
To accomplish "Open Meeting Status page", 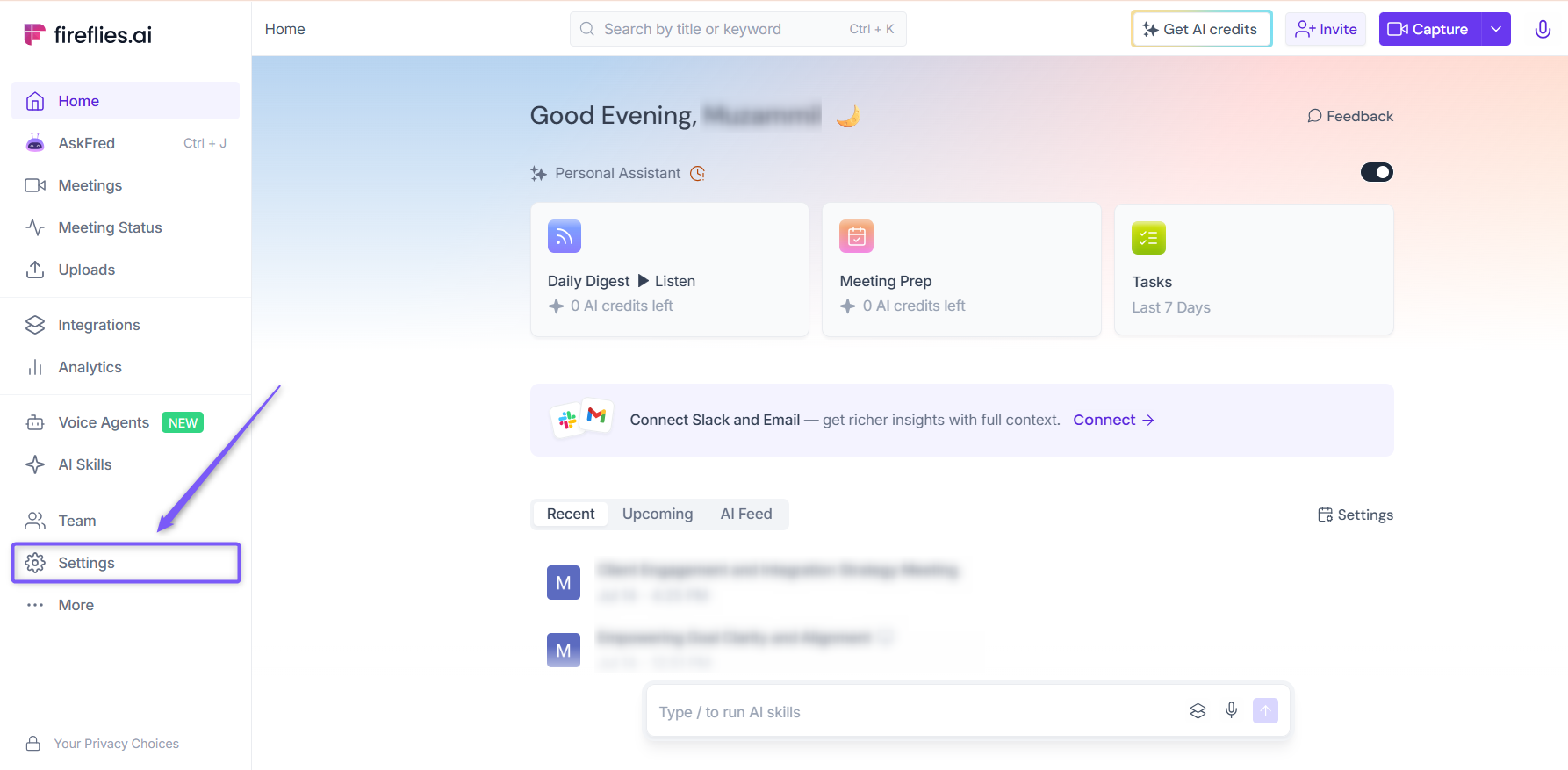I will point(126,227).
